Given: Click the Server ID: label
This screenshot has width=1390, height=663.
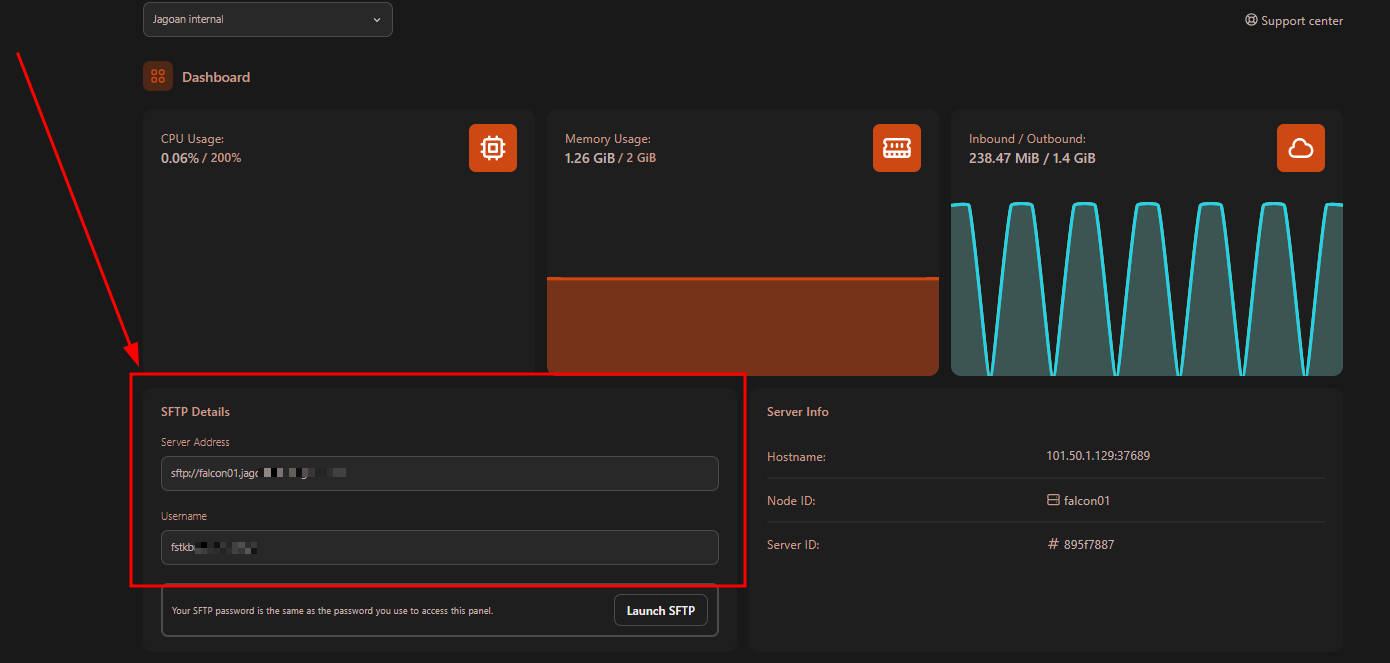Looking at the screenshot, I should click(x=793, y=545).
